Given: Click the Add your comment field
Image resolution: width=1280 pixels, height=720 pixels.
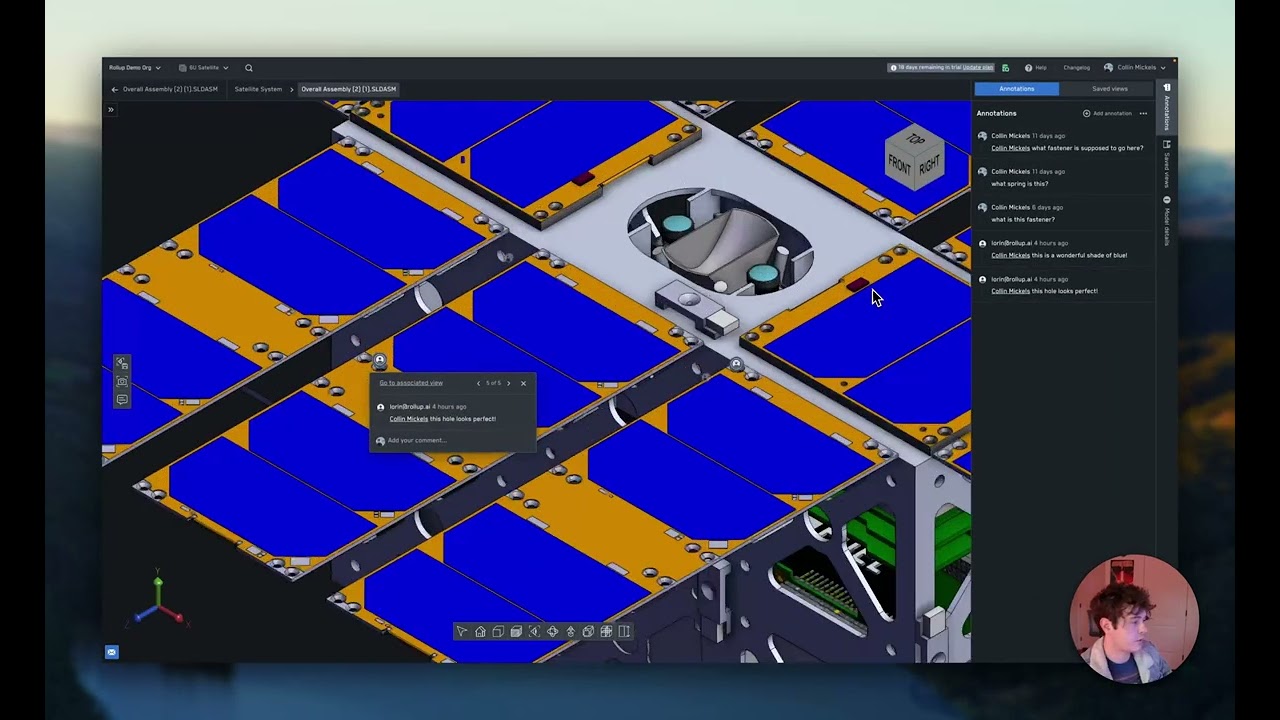Looking at the screenshot, I should 452,441.
